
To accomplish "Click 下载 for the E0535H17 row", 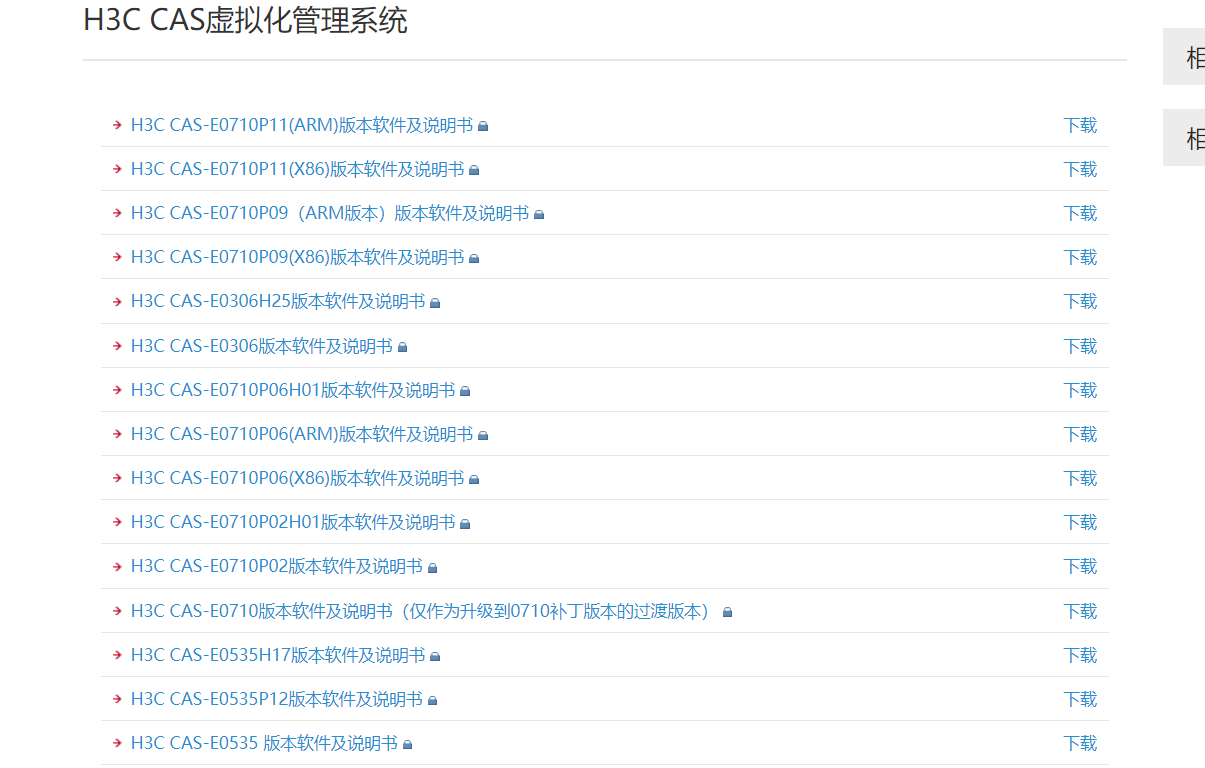I will click(x=1080, y=655).
